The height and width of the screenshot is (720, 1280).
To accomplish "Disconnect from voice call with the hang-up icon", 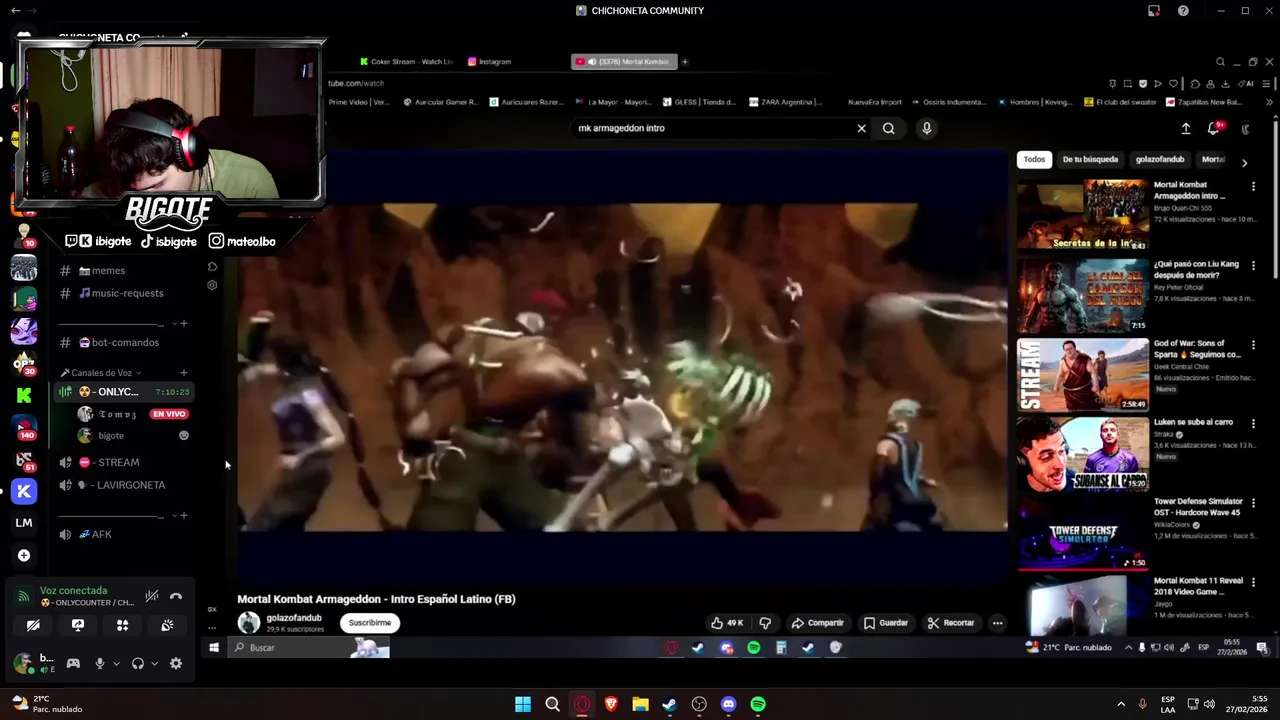I will (x=176, y=597).
